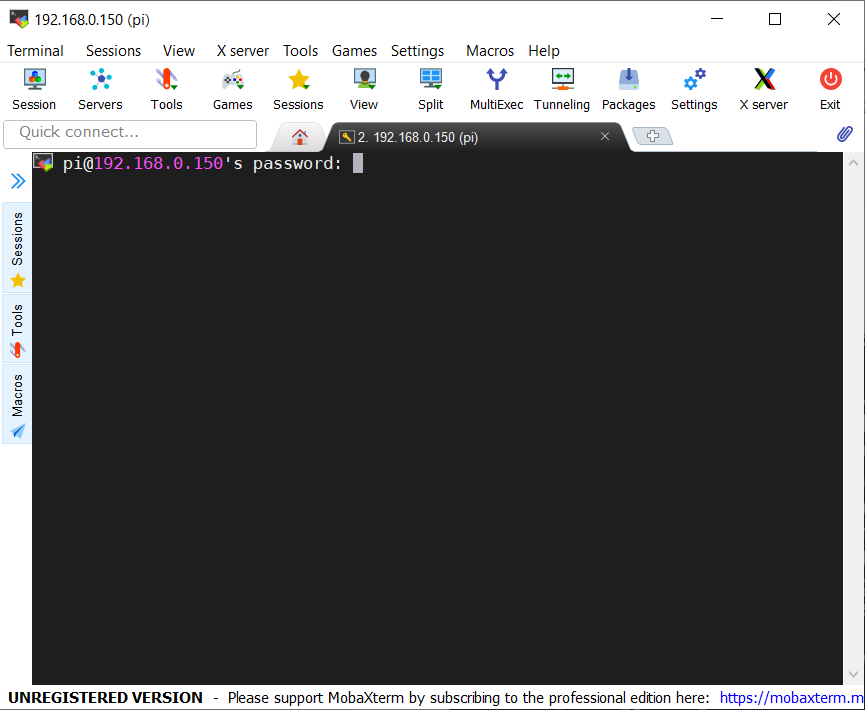Open the Terminal menu
Viewport: 865px width, 710px height.
click(x=35, y=51)
